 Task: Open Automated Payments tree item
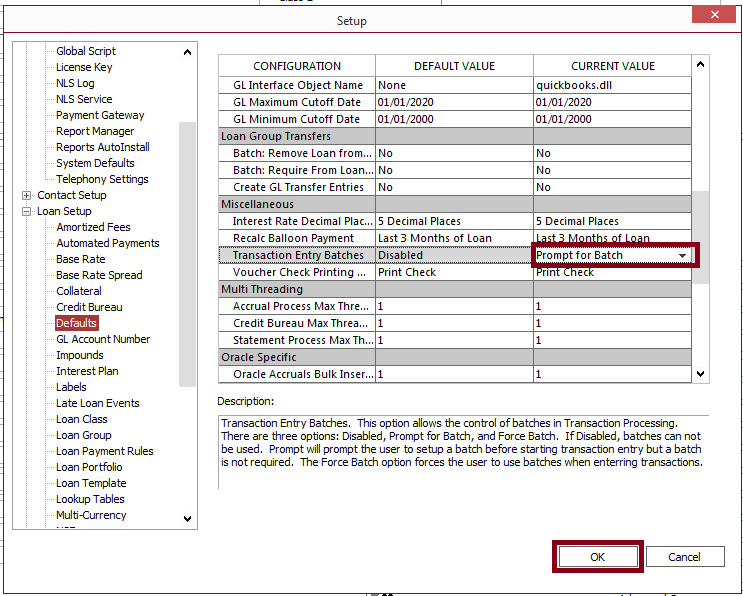pos(108,243)
